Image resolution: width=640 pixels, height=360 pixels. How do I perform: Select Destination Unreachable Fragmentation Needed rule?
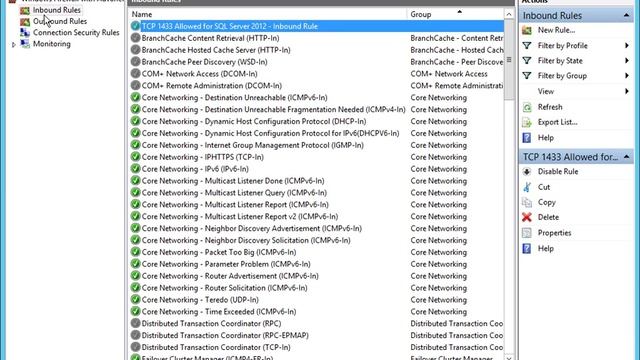[273, 109]
